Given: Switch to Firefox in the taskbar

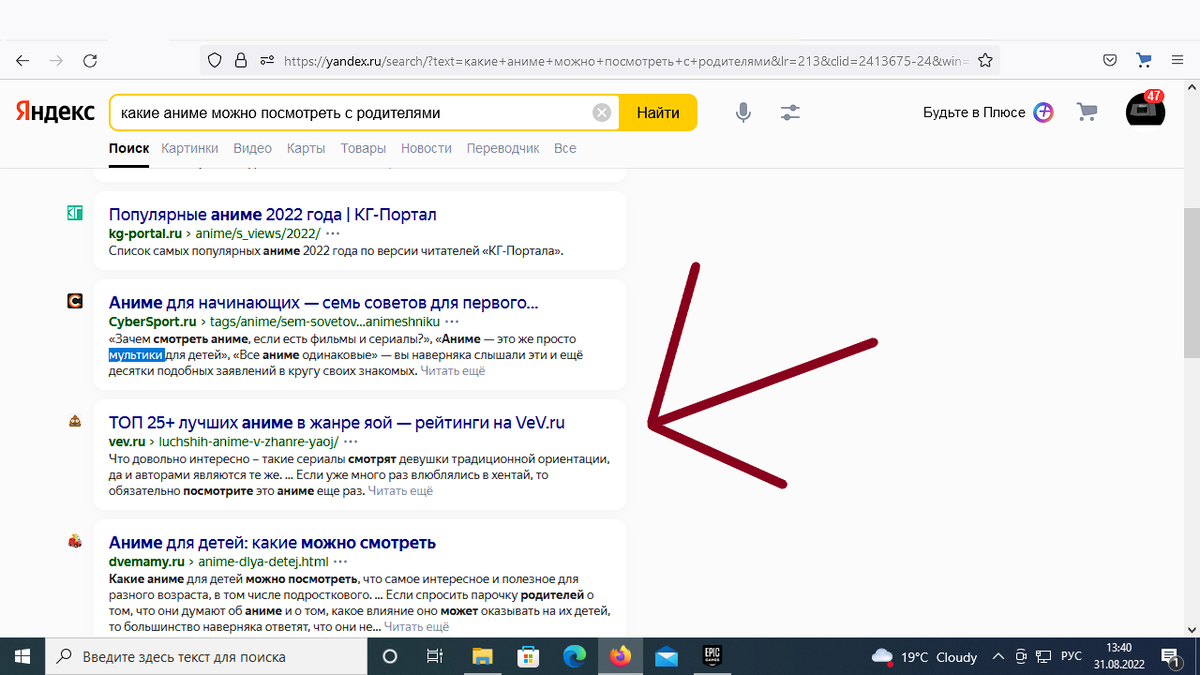Looking at the screenshot, I should click(x=620, y=657).
